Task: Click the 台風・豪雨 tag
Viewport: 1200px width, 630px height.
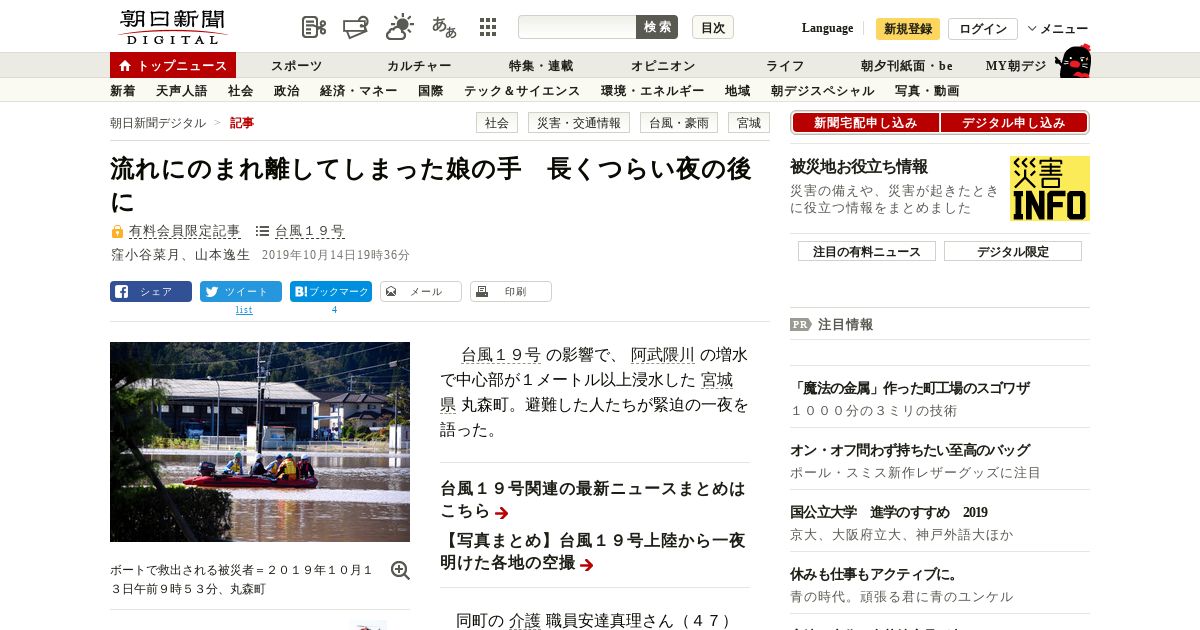Action: [x=679, y=123]
